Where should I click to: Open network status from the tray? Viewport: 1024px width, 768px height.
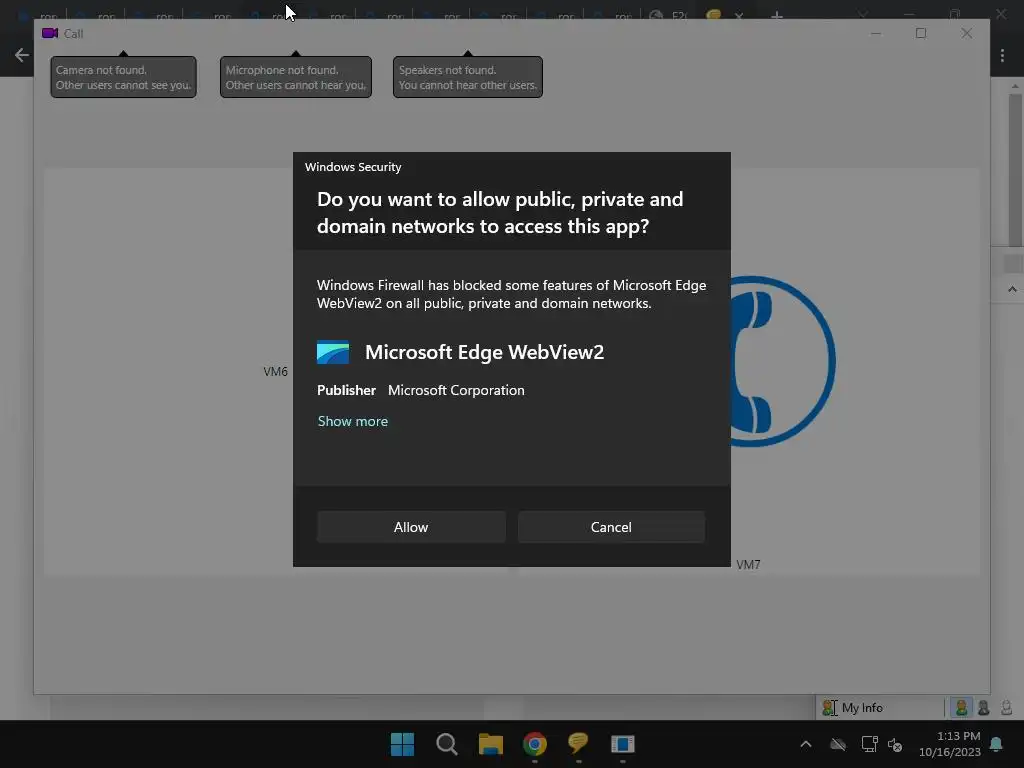[x=869, y=744]
